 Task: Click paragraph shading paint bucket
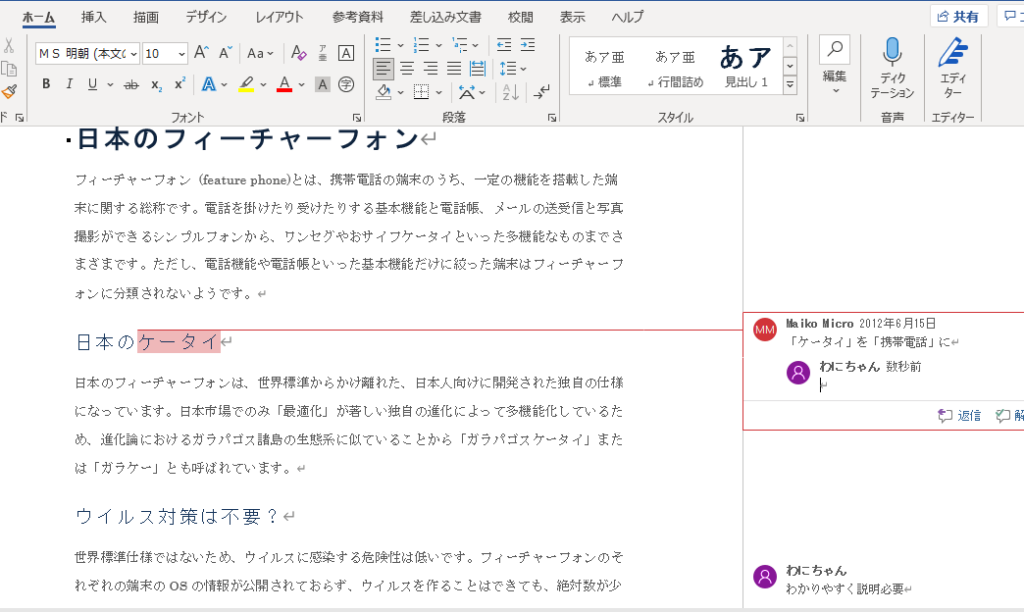(x=384, y=93)
